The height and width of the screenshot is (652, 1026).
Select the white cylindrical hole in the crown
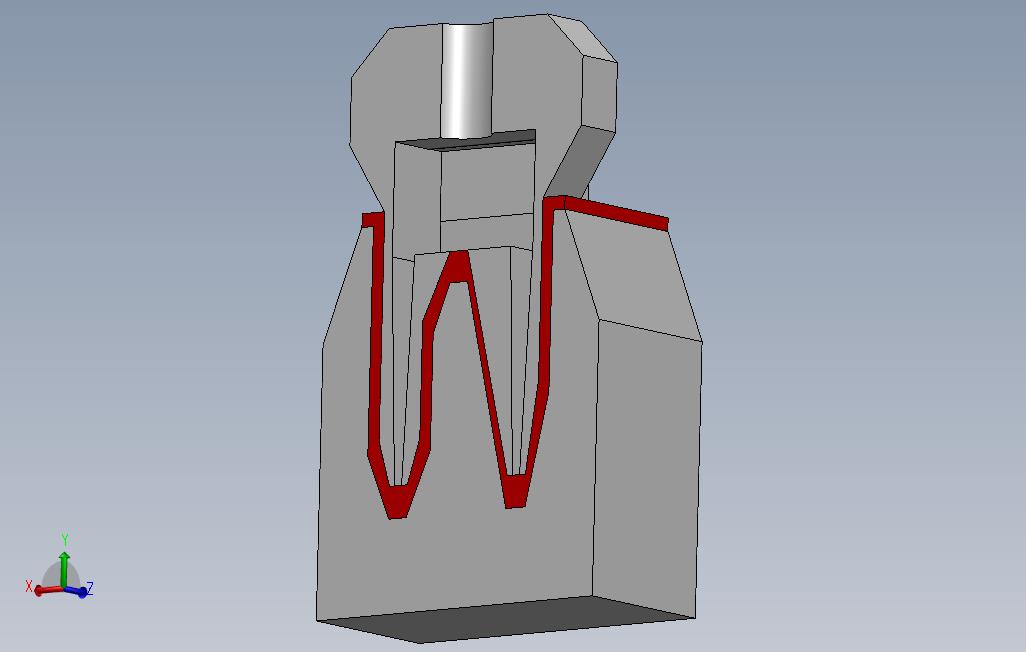[x=467, y=80]
